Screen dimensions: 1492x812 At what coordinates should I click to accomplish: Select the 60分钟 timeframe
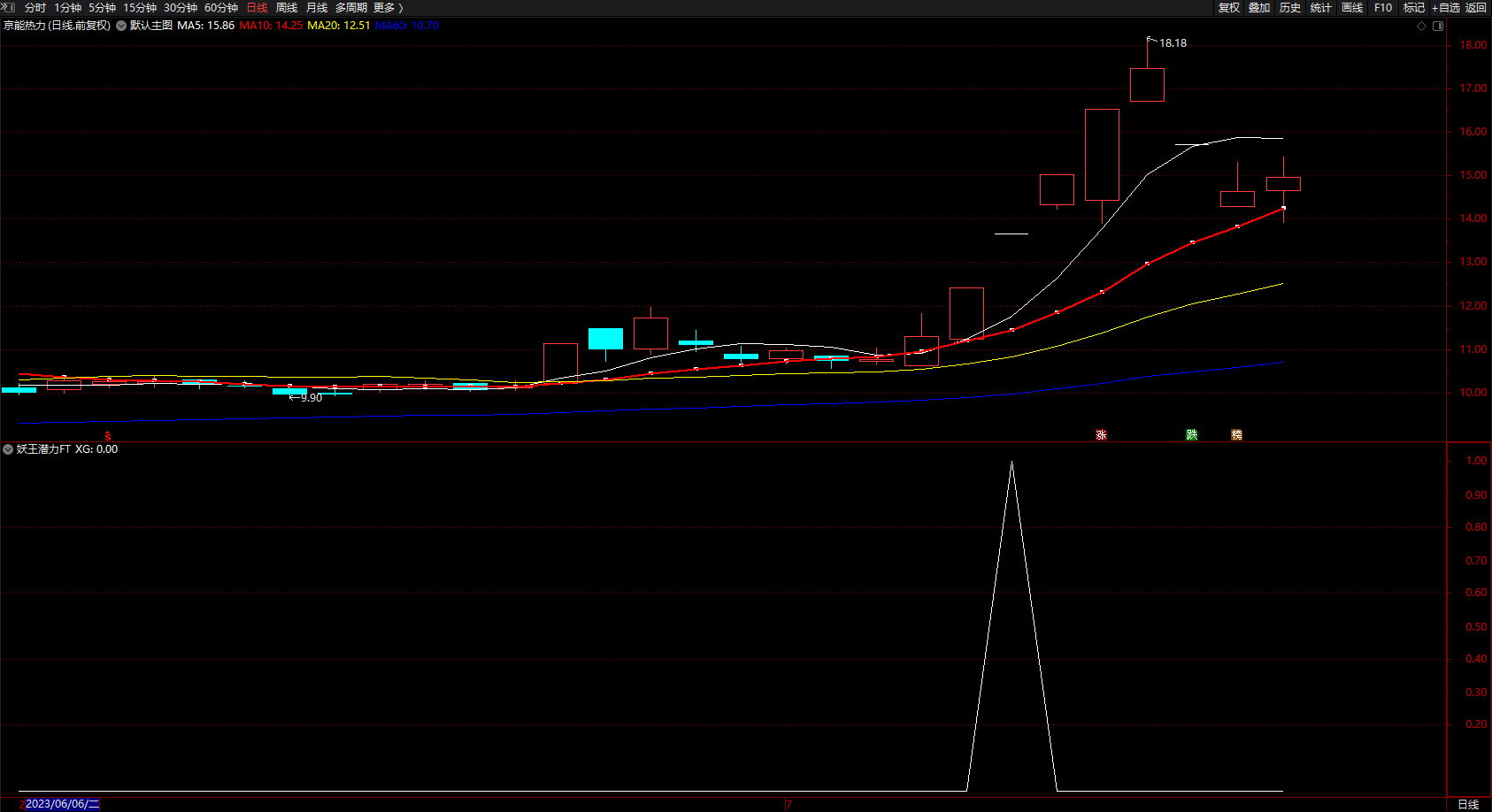point(221,8)
